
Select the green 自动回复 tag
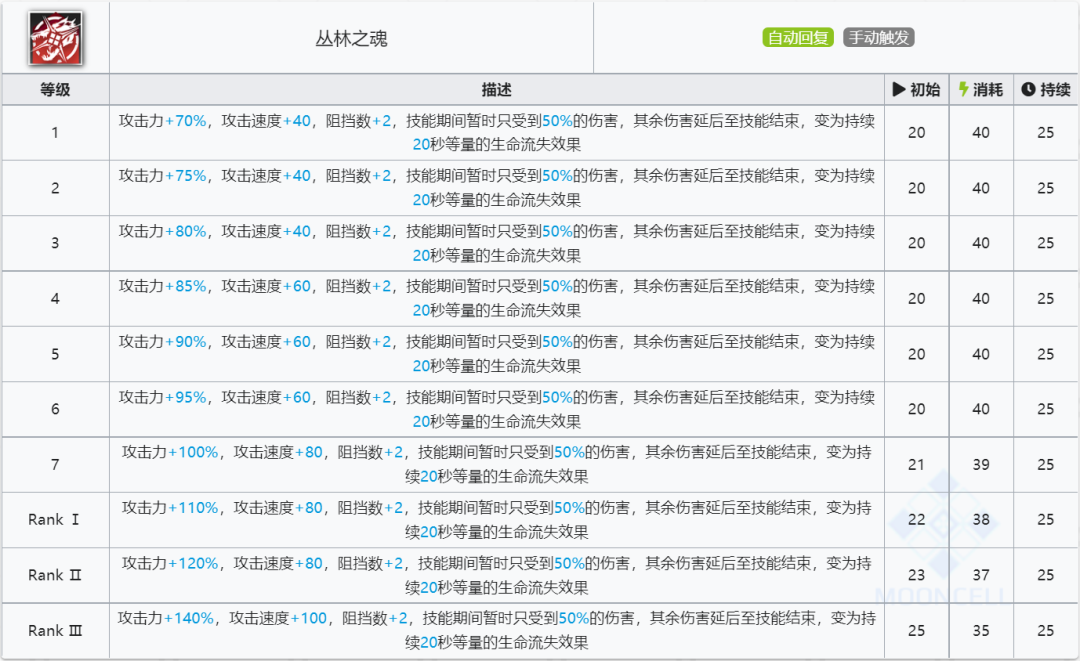pos(797,38)
